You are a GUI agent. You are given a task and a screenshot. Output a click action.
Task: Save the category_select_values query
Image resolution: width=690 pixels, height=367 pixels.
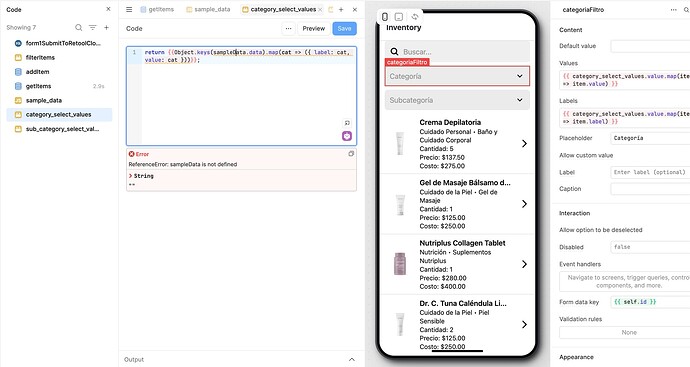[345, 28]
